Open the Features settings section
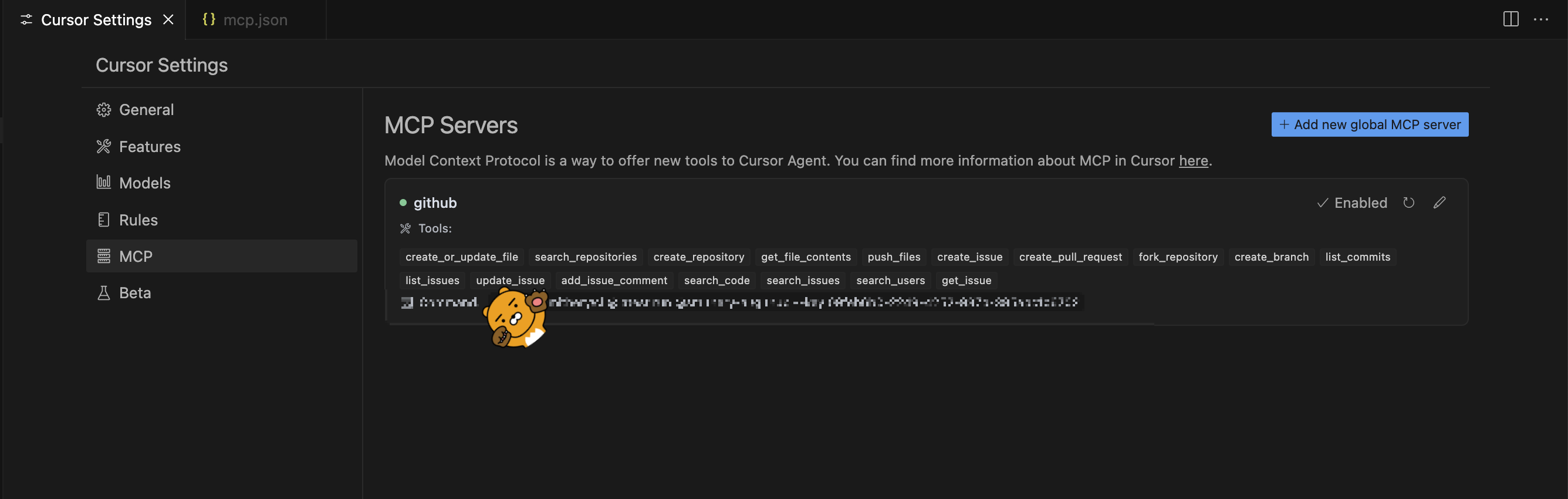Viewport: 1568px width, 499px height. pos(222,146)
